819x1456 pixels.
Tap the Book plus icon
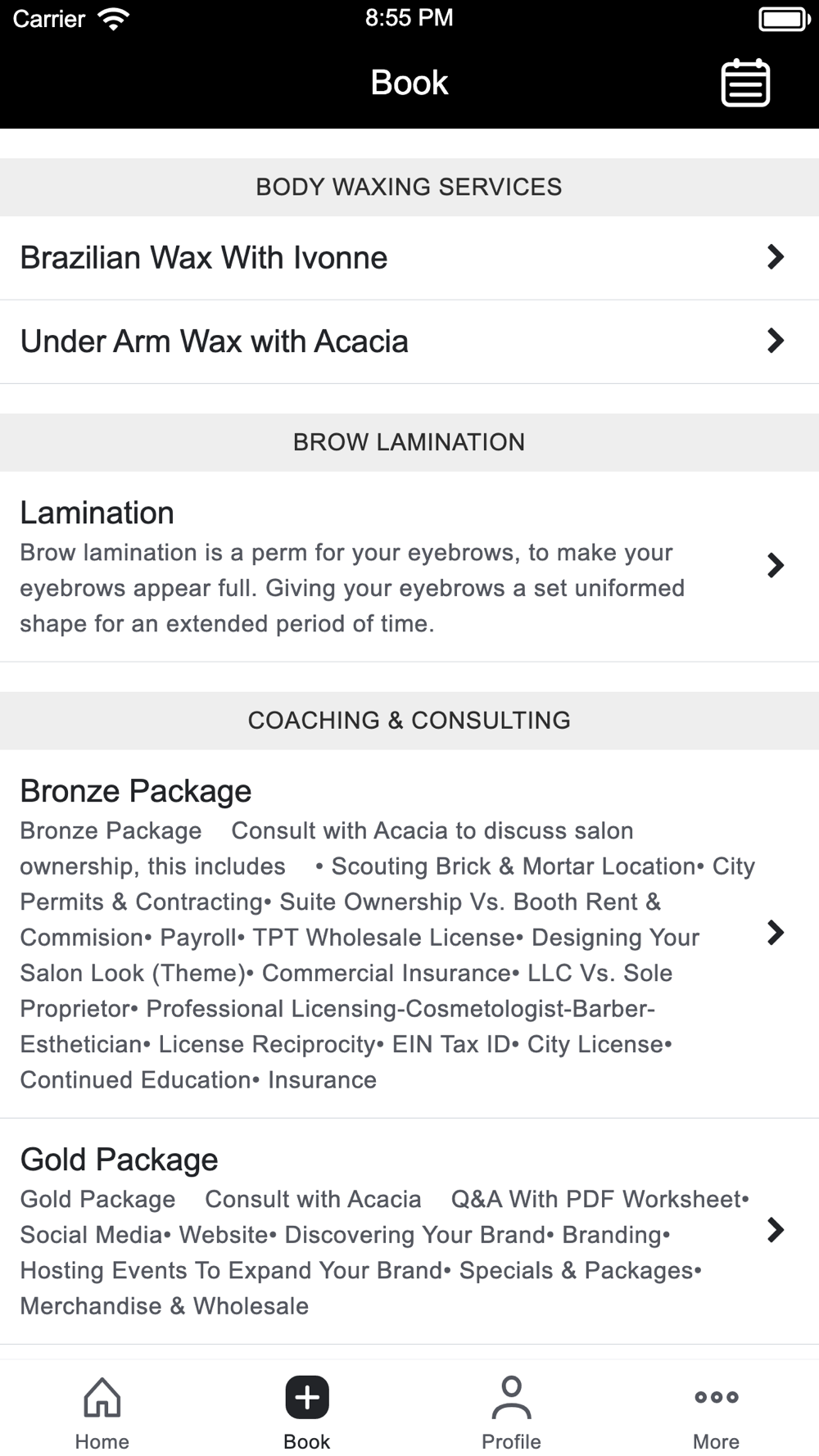[x=307, y=1397]
